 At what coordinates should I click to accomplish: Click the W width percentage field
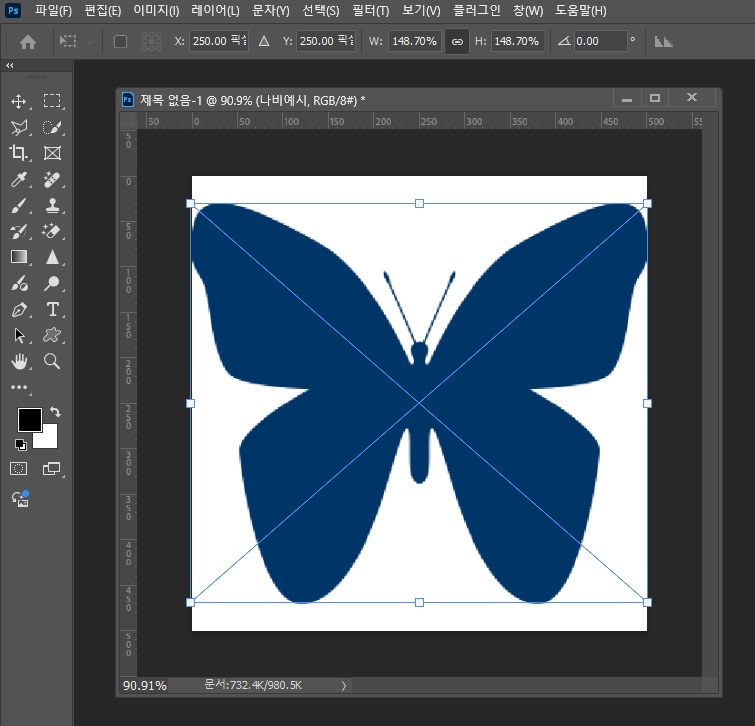415,41
